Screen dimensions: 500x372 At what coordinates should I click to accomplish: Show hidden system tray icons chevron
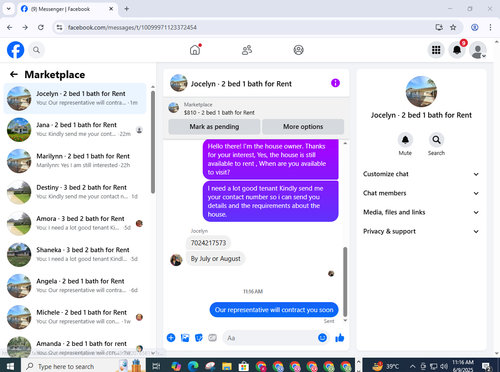(412, 366)
